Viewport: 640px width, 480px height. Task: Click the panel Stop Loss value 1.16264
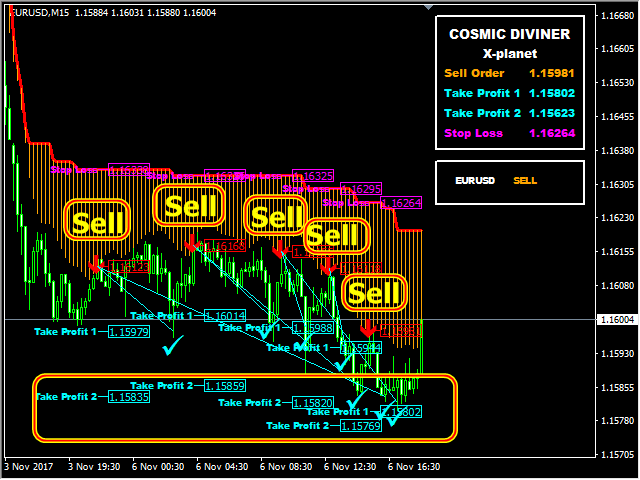[x=552, y=133]
